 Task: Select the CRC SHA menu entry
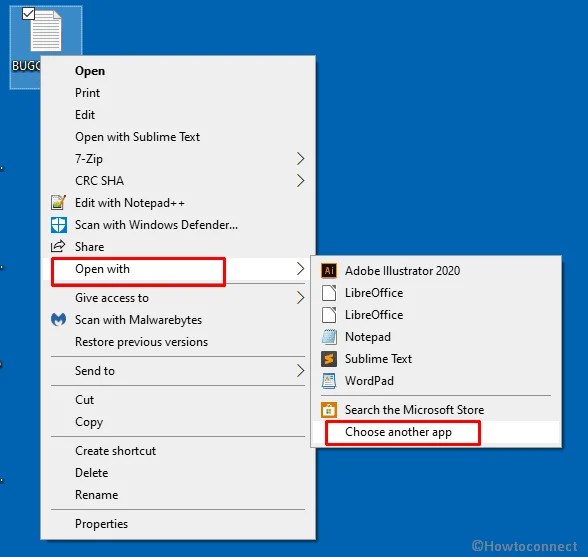point(178,181)
